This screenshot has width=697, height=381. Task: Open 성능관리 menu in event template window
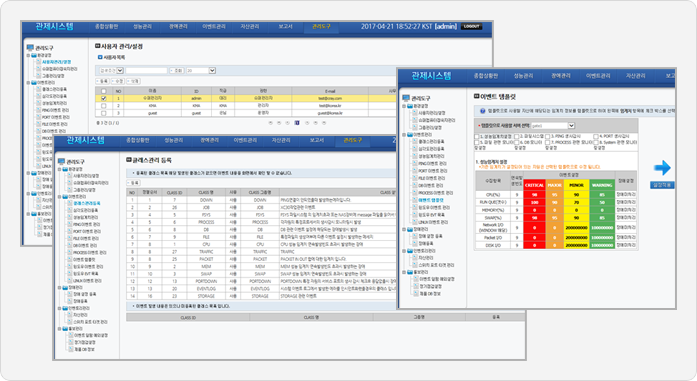(x=523, y=76)
